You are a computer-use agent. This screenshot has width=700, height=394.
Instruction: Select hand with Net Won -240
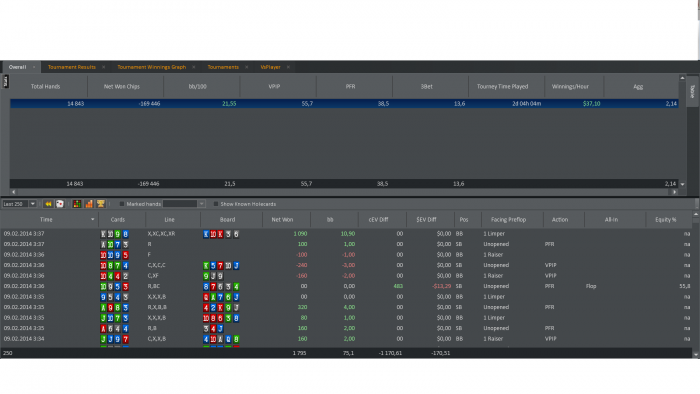[x=346, y=265]
